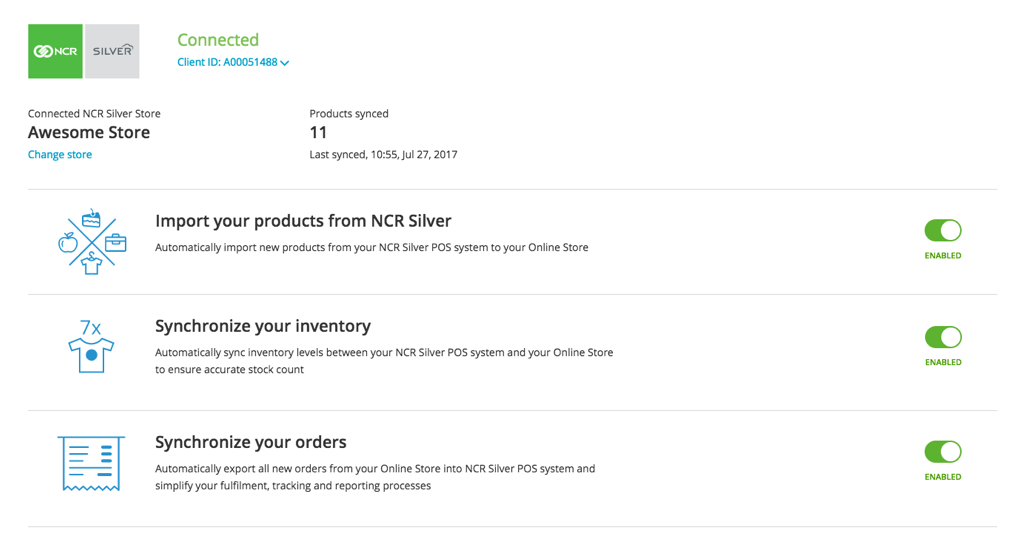Click the Last synced timestamp text
This screenshot has height=538, width=1024.
[383, 155]
